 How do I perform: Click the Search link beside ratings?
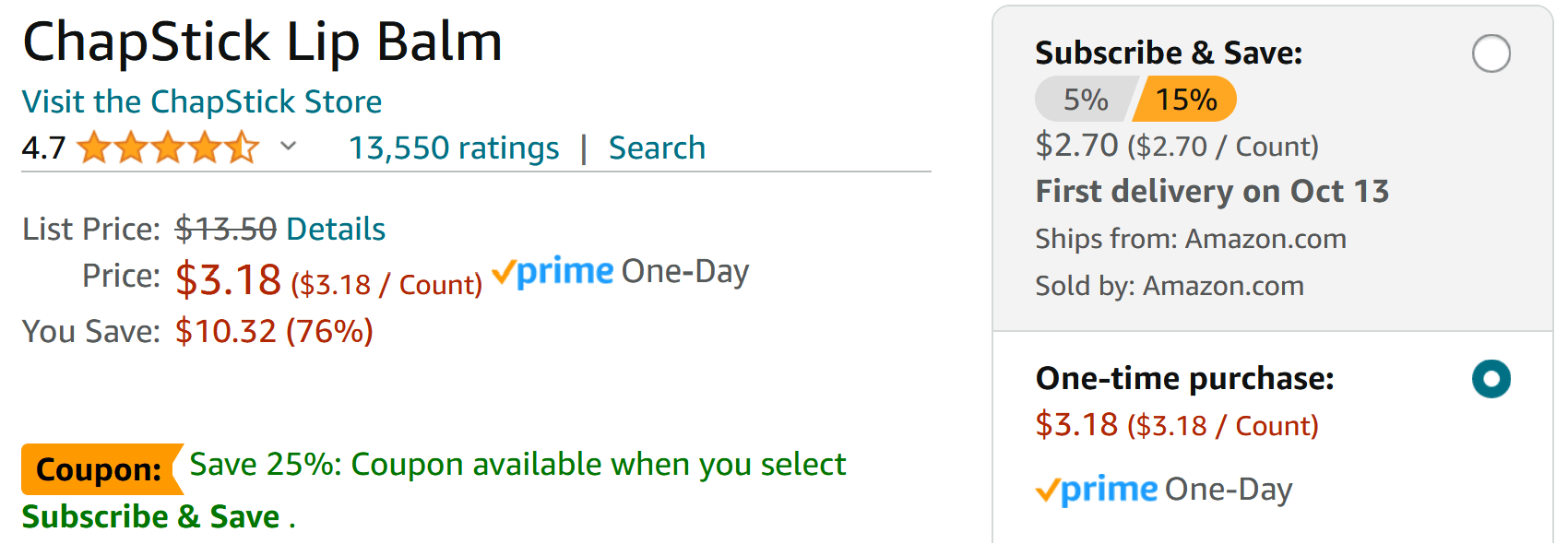657,148
